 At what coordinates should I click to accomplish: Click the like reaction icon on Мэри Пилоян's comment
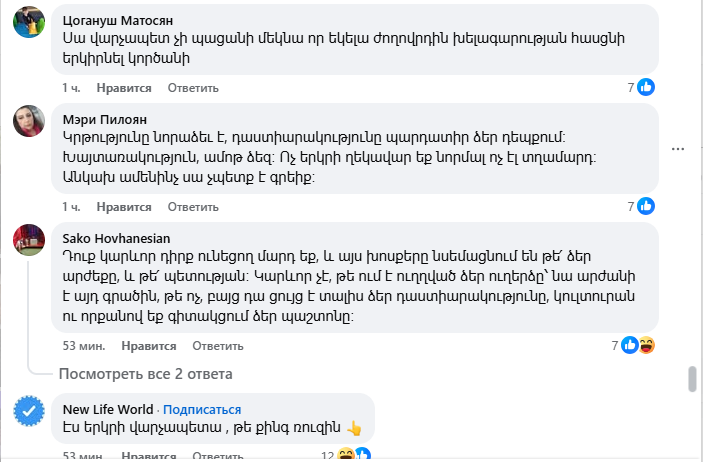[646, 207]
